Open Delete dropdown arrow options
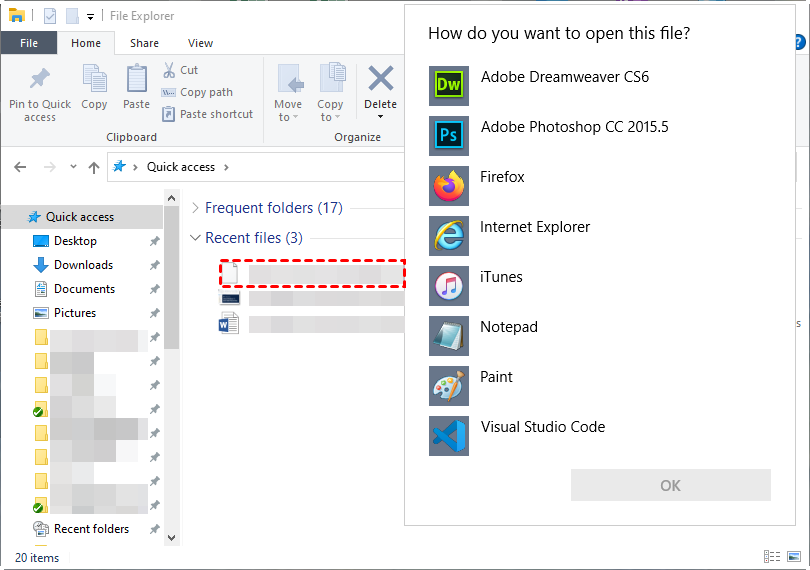810x570 pixels. [x=380, y=116]
